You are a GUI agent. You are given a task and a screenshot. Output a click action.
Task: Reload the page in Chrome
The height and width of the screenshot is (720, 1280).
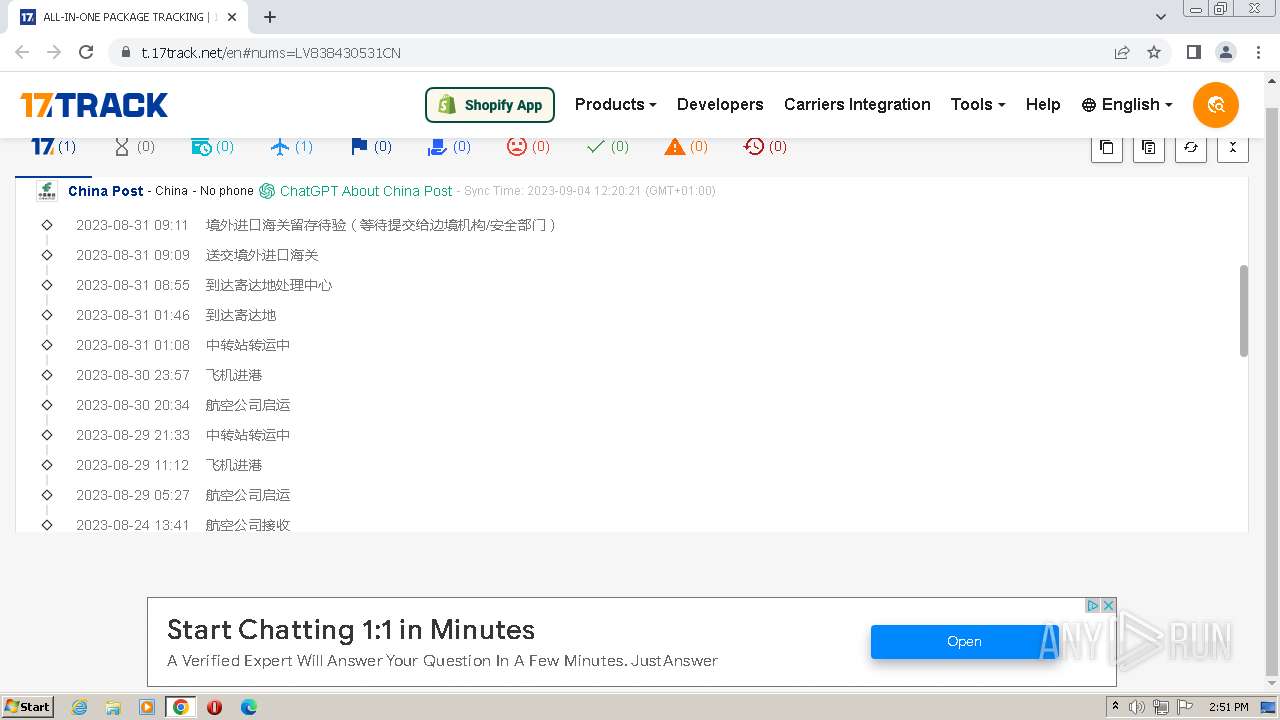(86, 52)
